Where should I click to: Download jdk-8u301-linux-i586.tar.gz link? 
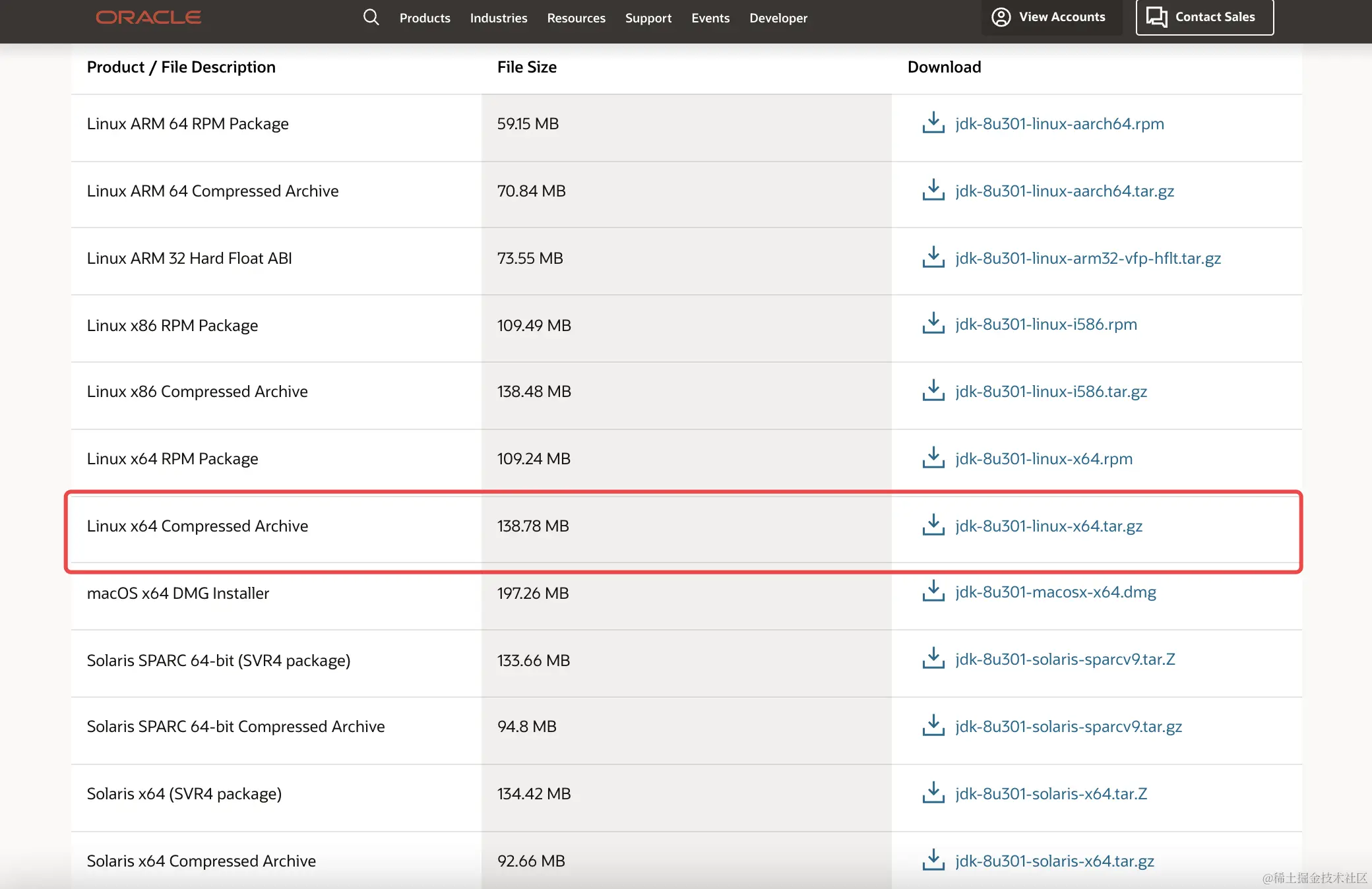pos(1051,391)
